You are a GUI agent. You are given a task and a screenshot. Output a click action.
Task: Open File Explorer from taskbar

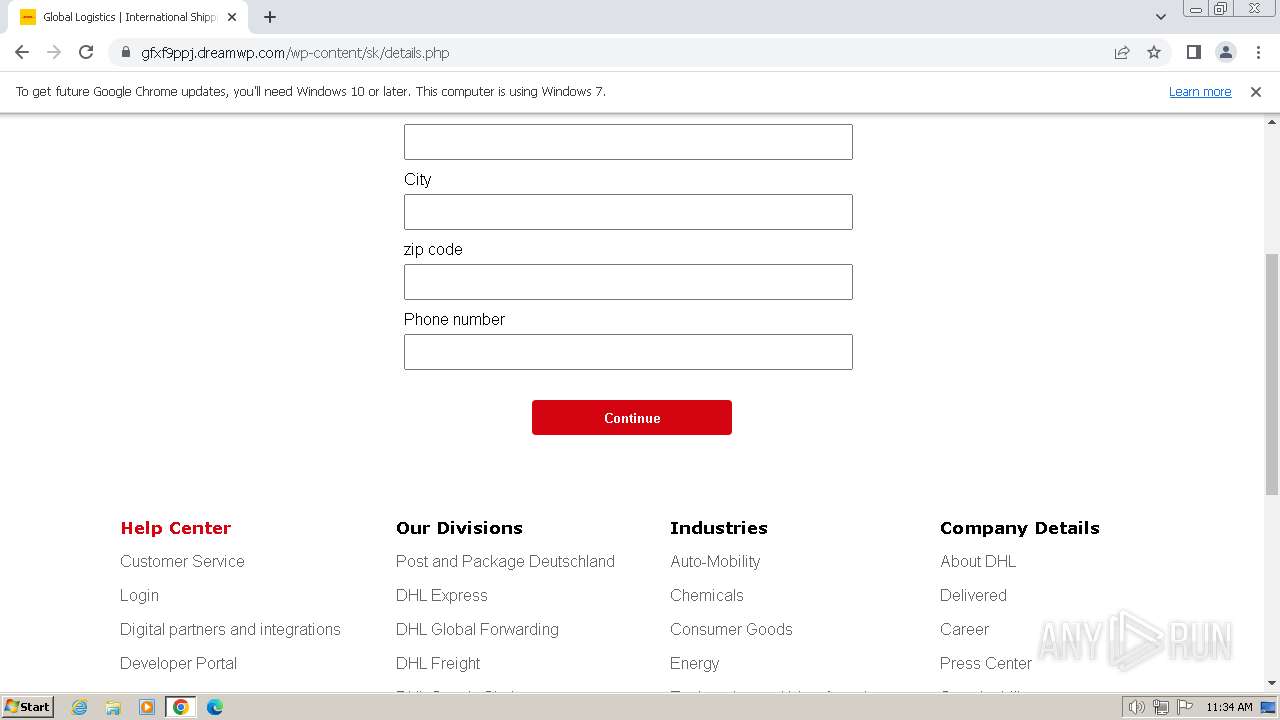tap(113, 707)
